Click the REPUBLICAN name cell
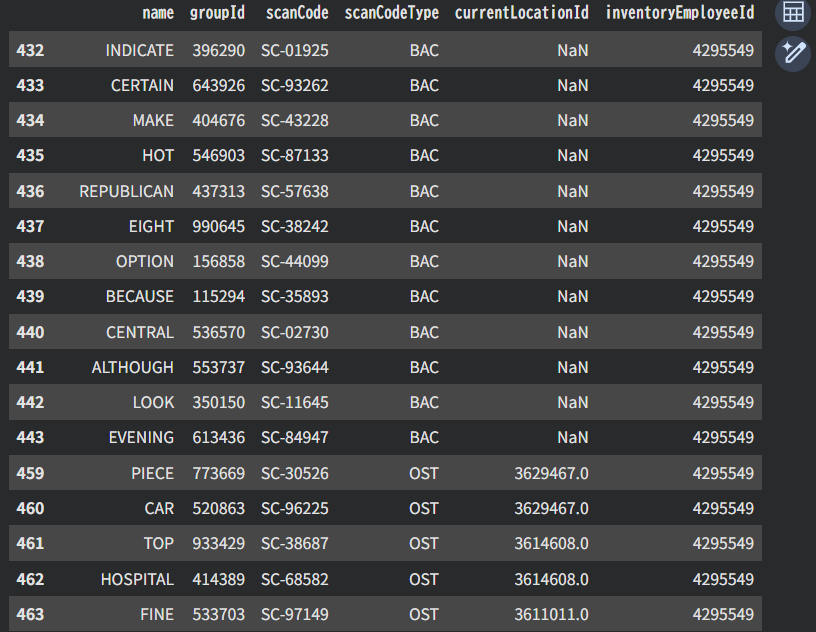 126,191
